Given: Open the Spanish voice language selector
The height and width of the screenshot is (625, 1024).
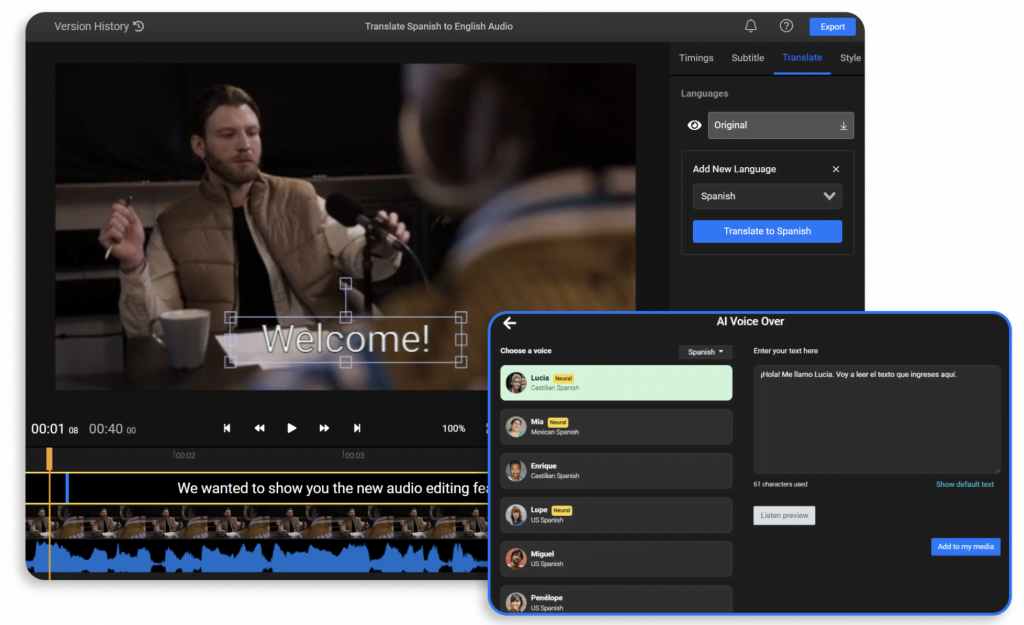Looking at the screenshot, I should point(706,351).
